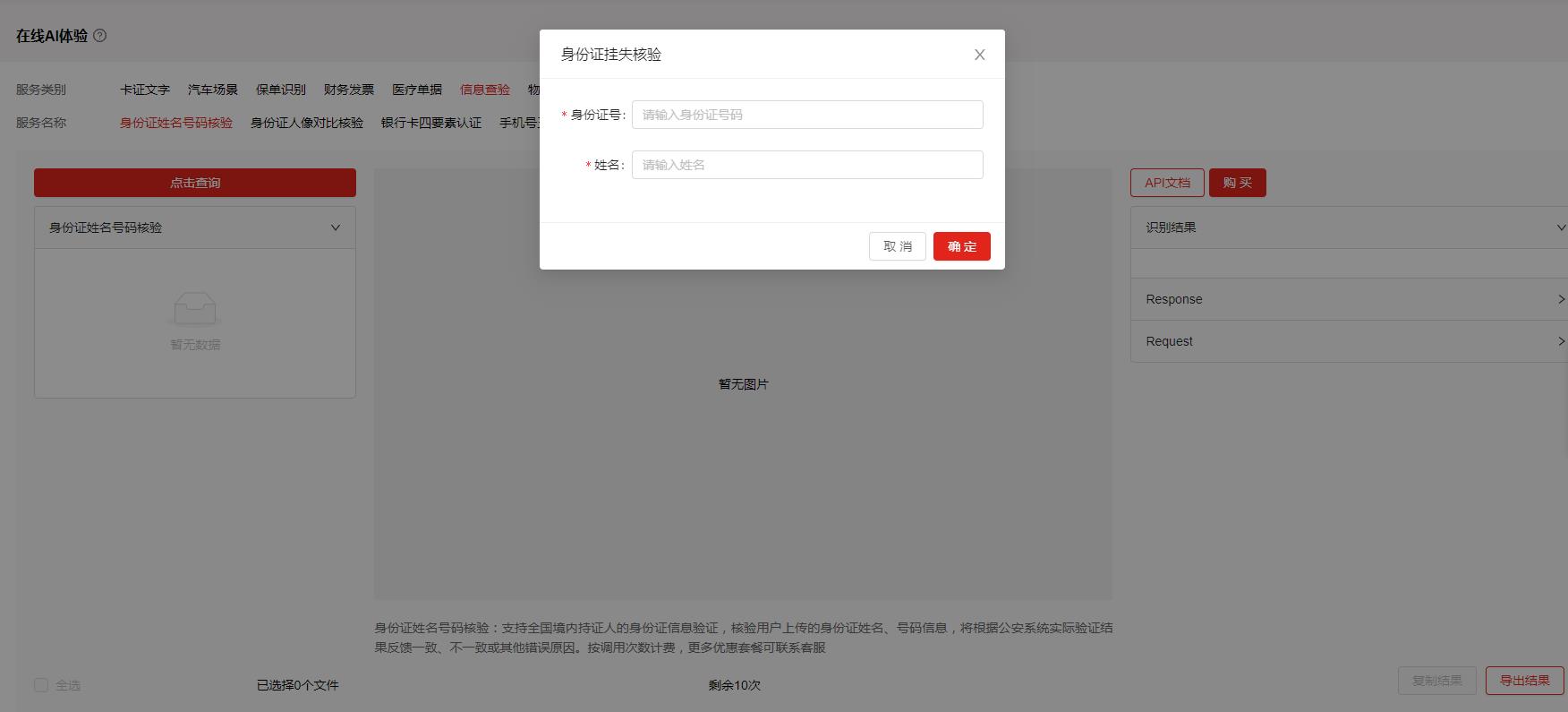Confirm with the red 确定 button
This screenshot has width=1568, height=712.
[x=962, y=246]
